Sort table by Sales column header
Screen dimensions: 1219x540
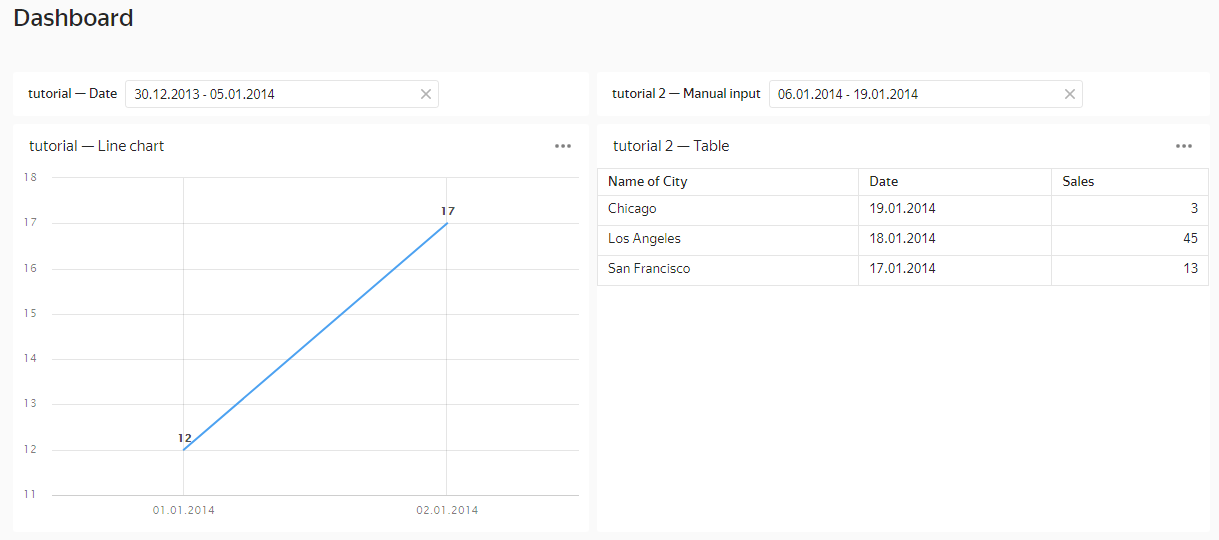point(1078,182)
